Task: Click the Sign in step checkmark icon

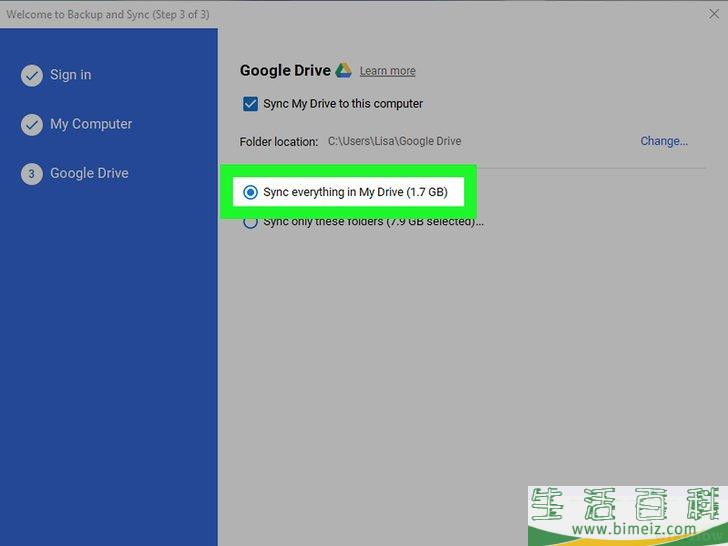Action: [32, 75]
